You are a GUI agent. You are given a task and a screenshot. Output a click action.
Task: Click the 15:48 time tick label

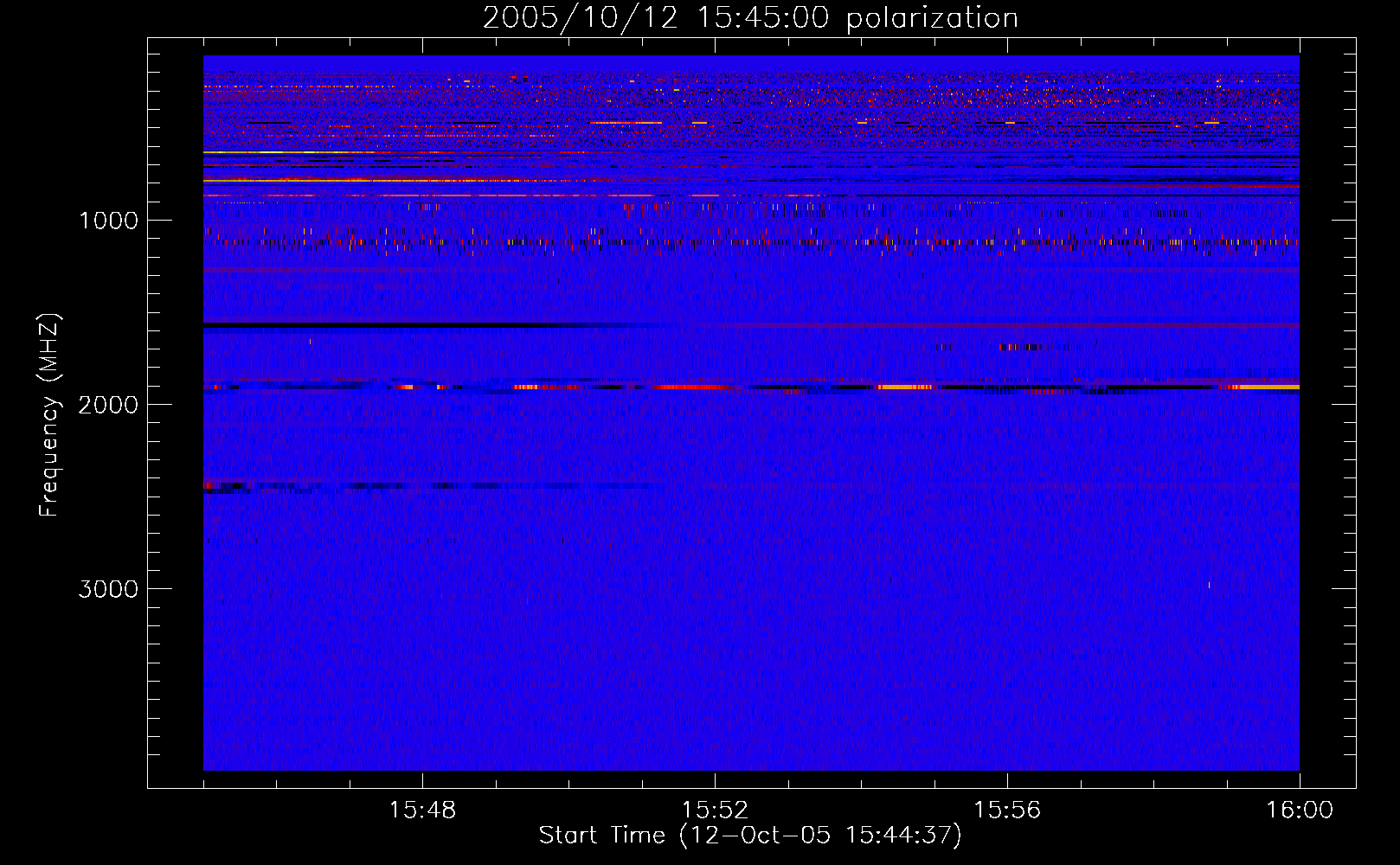(422, 811)
